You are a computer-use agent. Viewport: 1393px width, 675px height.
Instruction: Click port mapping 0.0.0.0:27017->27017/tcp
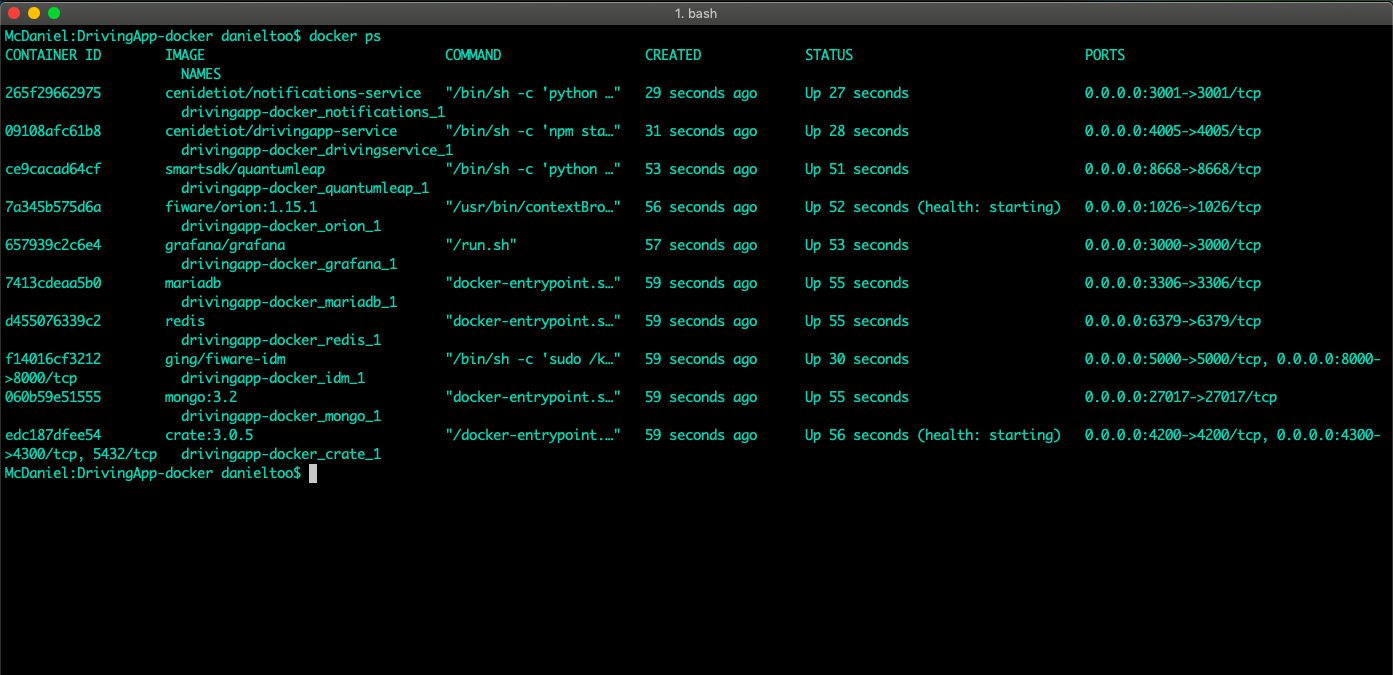coord(1181,397)
